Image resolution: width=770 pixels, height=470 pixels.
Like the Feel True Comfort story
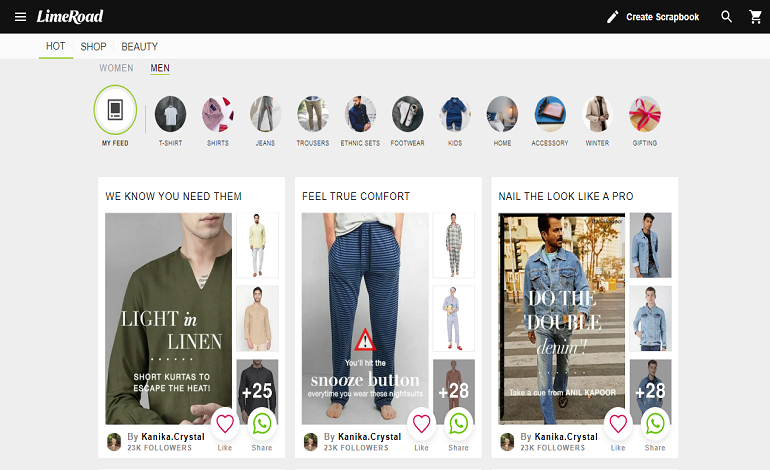(x=421, y=424)
